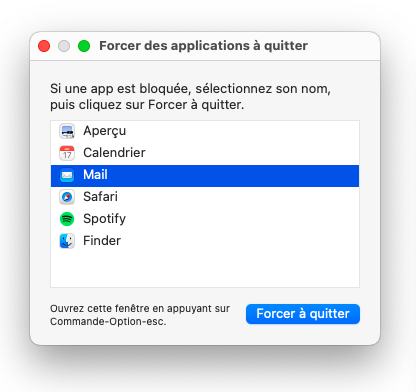Viewport: 416px width, 392px height.
Task: Close the window with the red button
Action: [x=44, y=46]
